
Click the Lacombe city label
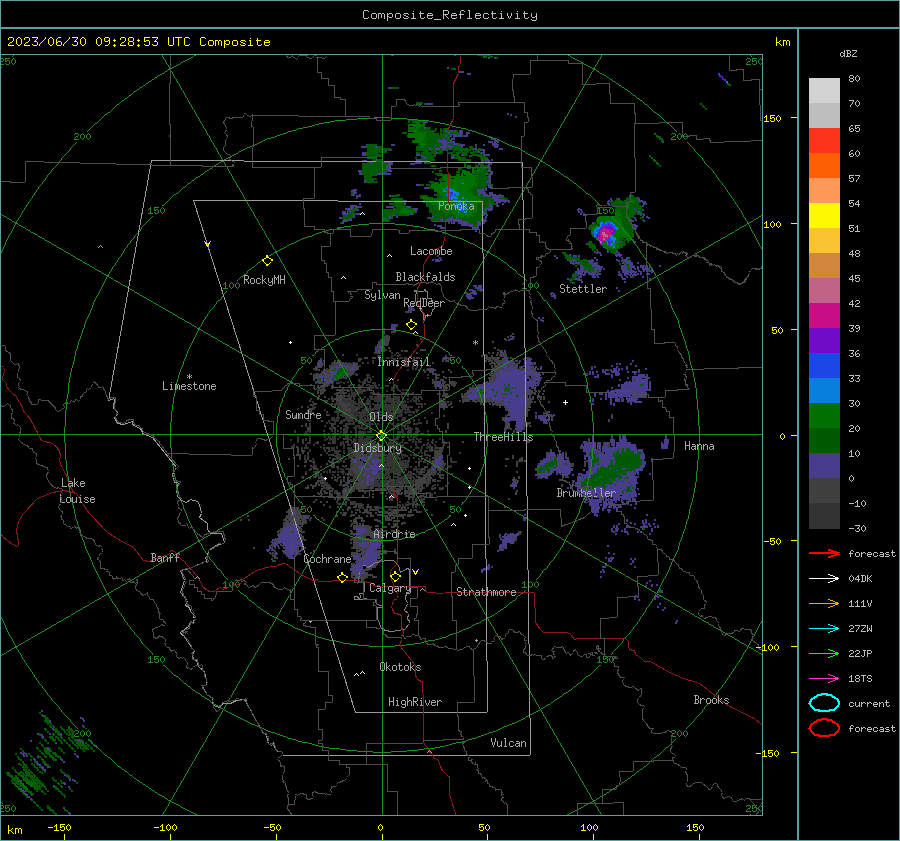[x=431, y=251]
